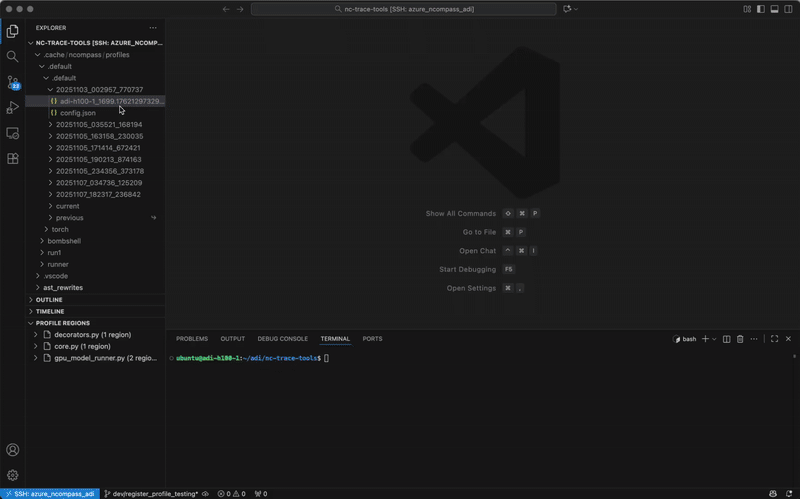Expand the OUTLINE section
Screen dimensions: 800x499
tap(95, 300)
